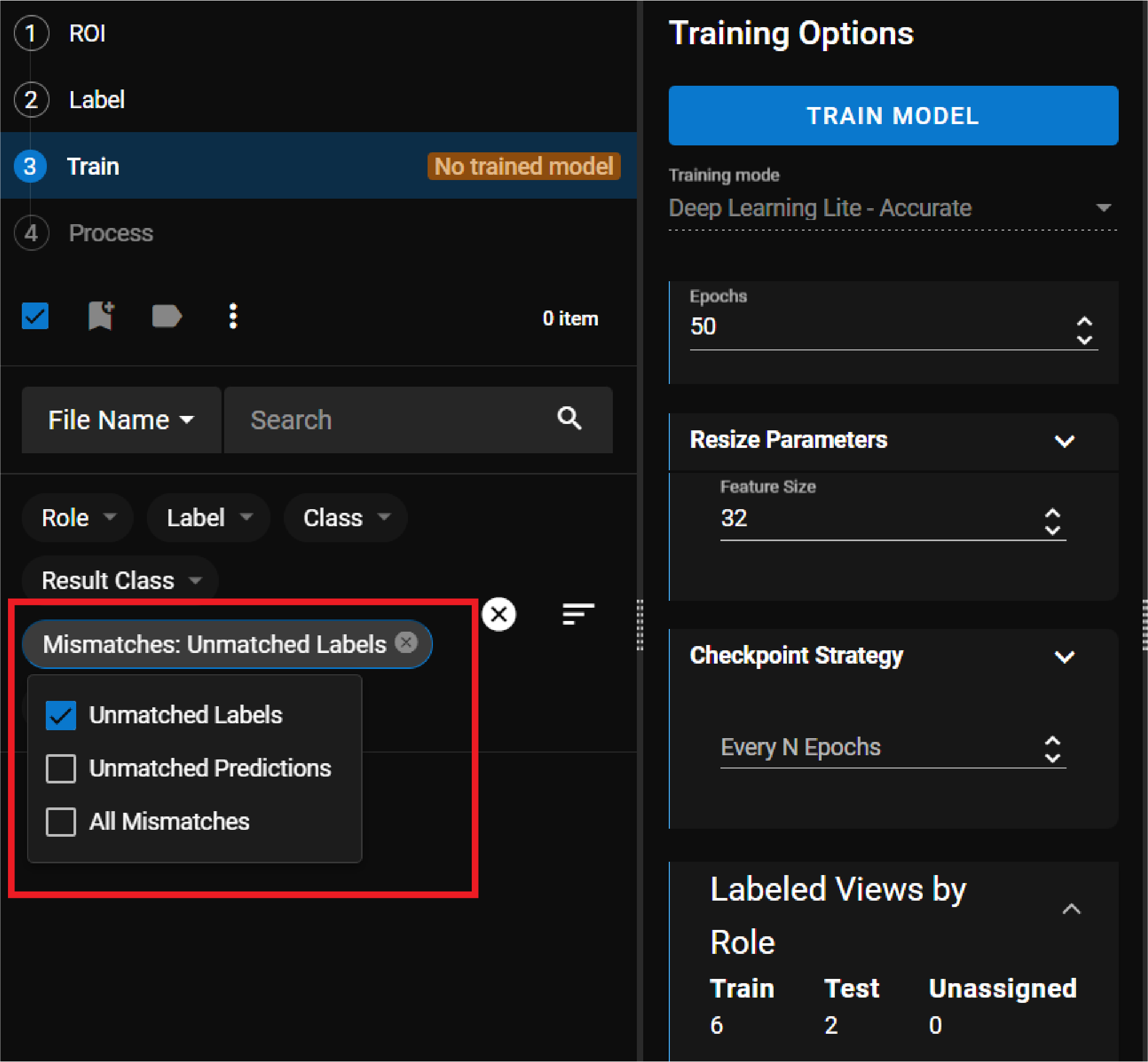
Task: Open the ROI step
Action: 87,34
